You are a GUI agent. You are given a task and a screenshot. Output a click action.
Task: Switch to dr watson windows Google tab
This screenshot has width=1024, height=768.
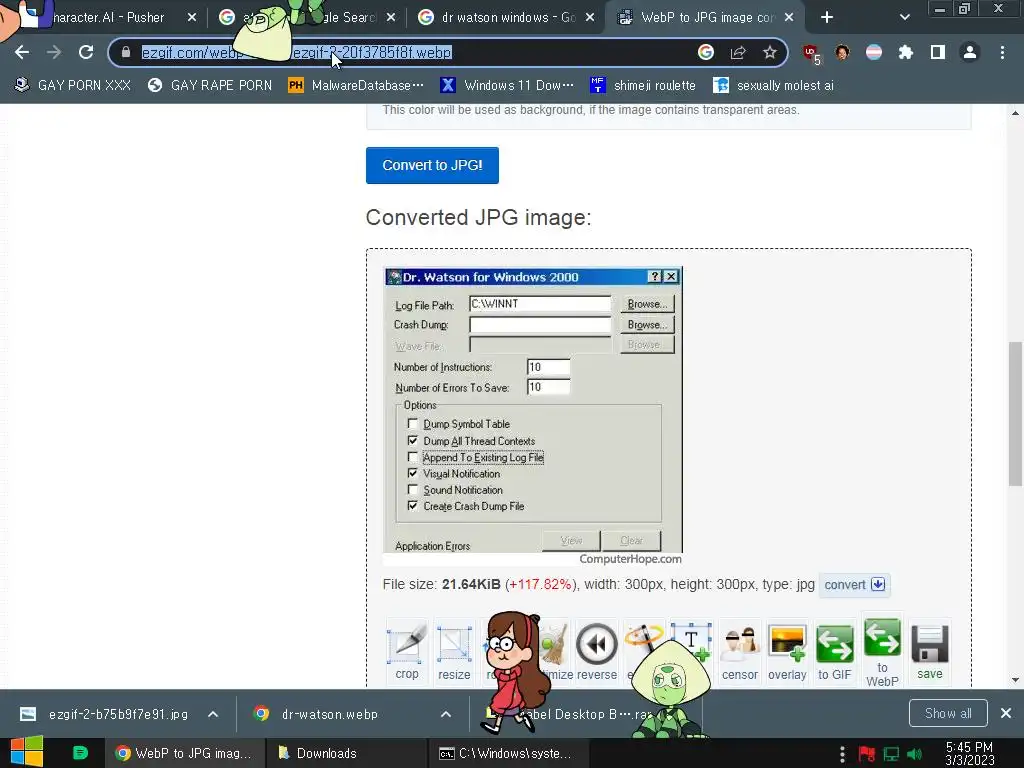(x=508, y=18)
